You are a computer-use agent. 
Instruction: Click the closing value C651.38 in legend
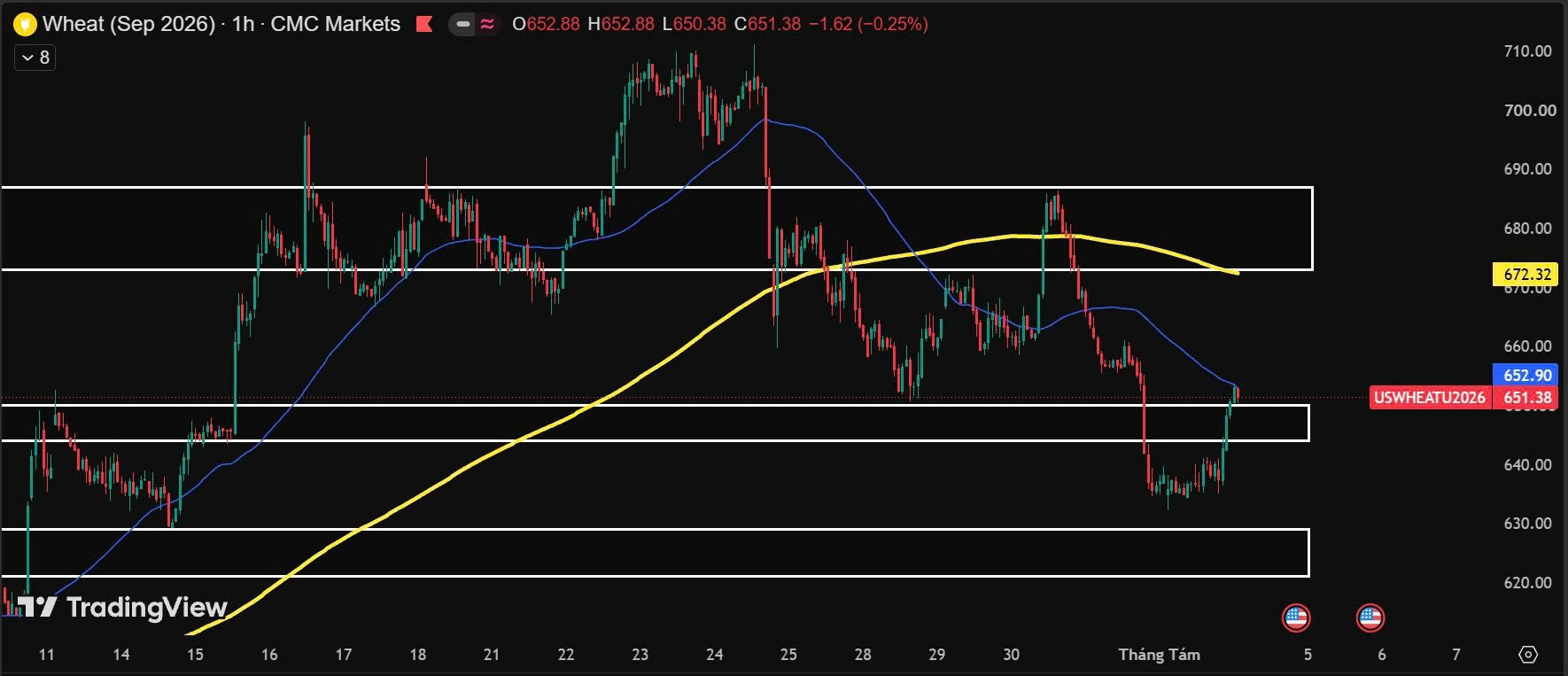point(767,24)
